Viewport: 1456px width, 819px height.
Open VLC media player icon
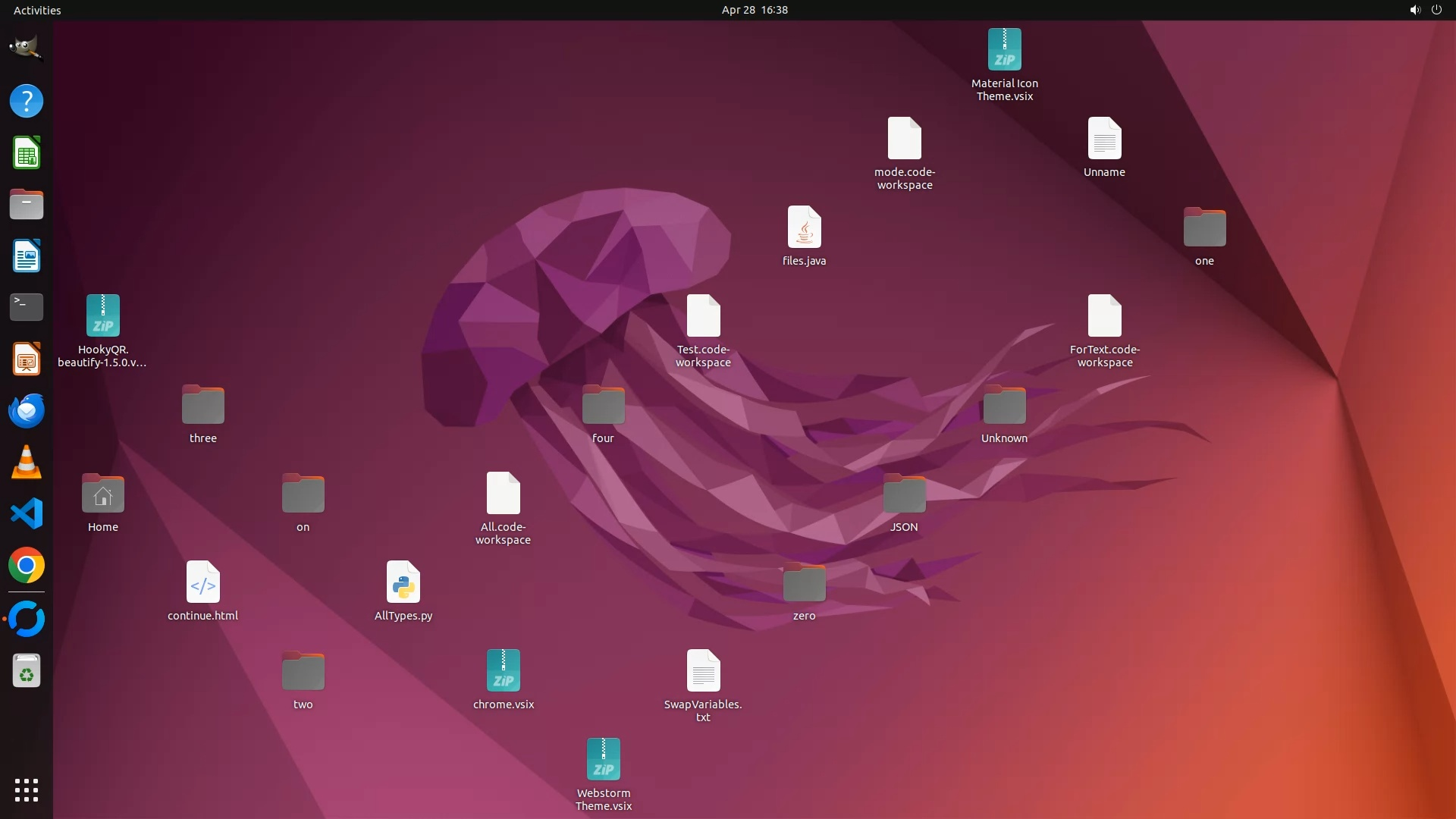point(26,462)
